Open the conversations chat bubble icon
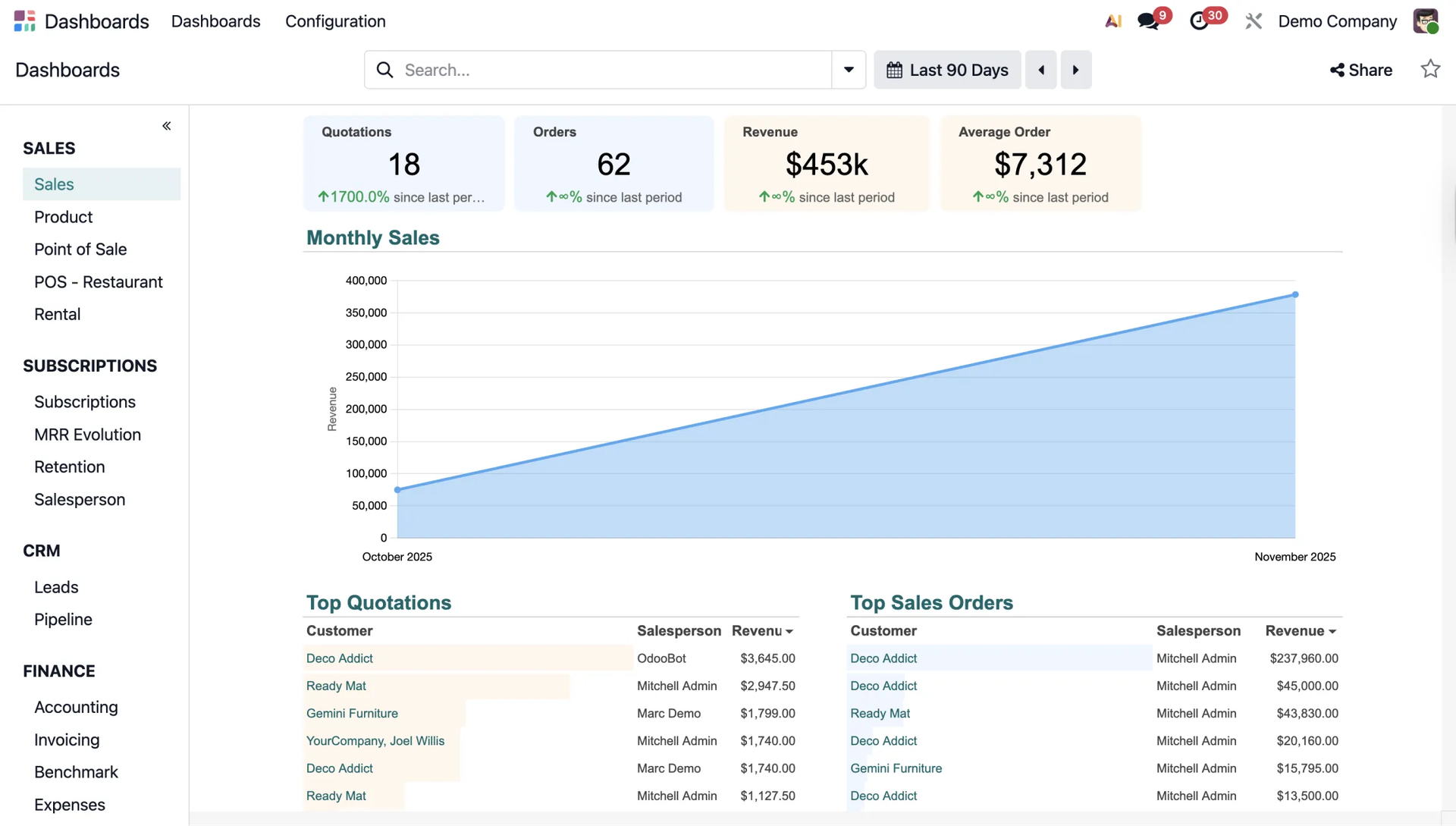 point(1149,21)
